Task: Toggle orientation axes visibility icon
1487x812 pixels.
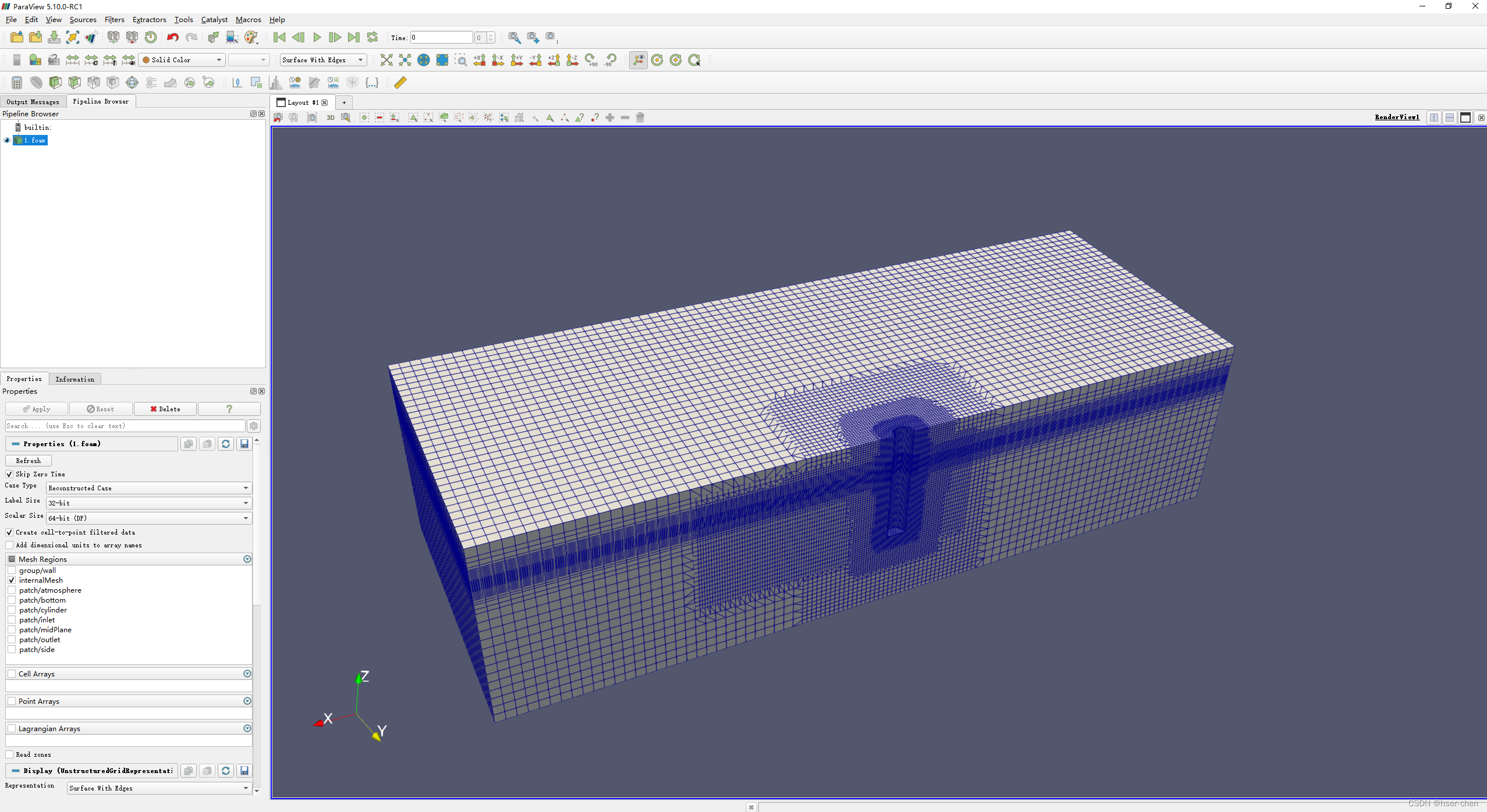Action: click(x=638, y=60)
